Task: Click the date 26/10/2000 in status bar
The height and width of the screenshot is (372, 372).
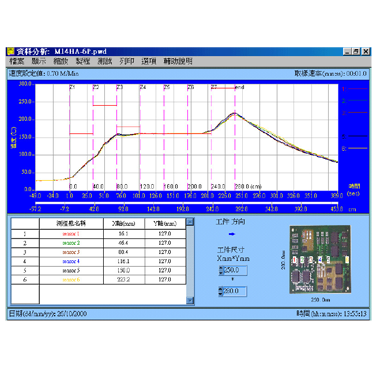Action: coord(72,314)
